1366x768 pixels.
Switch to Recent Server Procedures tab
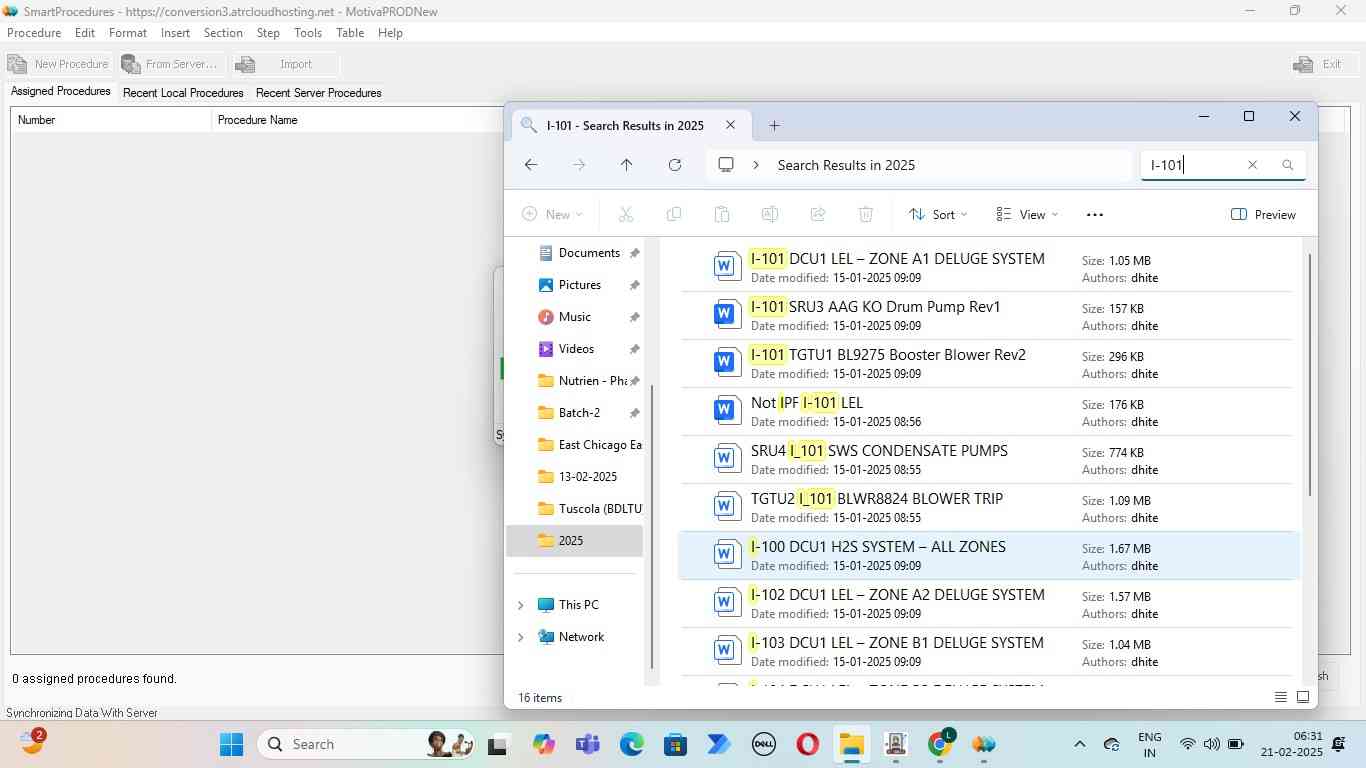[318, 93]
